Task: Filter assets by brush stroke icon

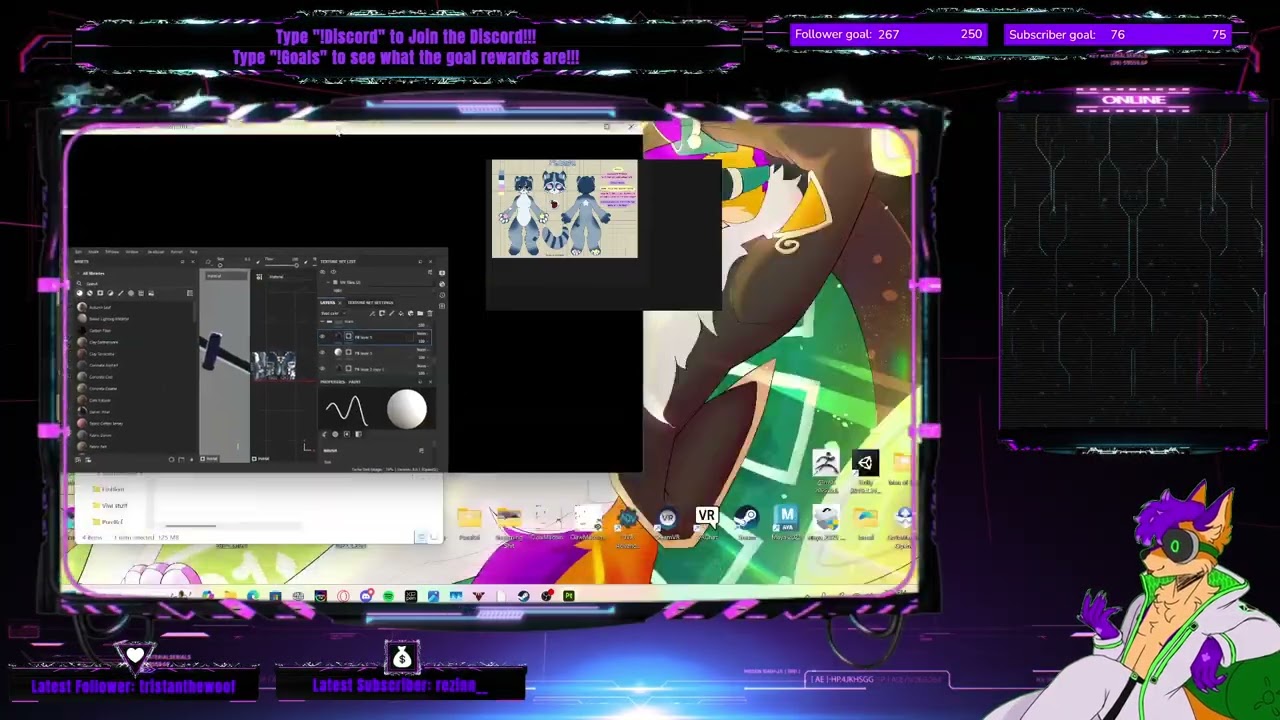Action: (120, 293)
